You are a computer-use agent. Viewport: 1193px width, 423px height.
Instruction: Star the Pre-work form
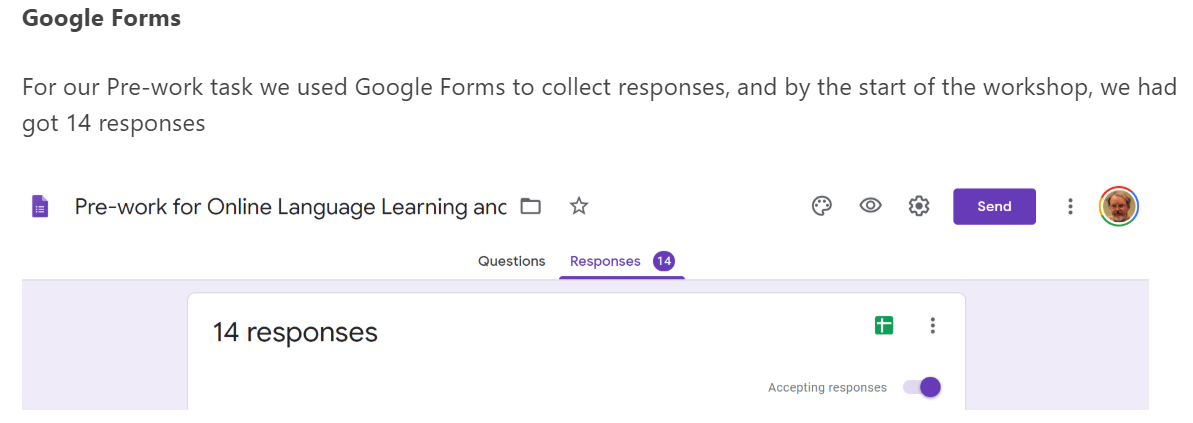[x=578, y=207]
